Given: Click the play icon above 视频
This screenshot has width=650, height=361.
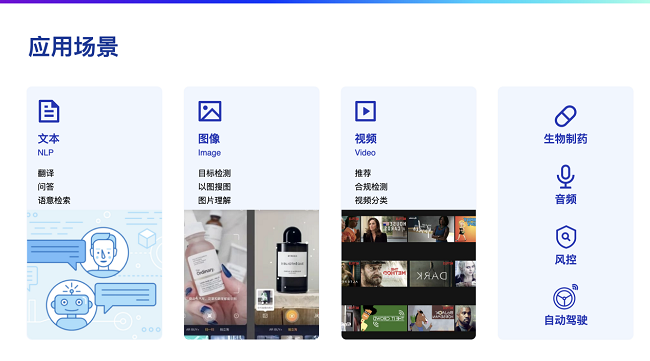Looking at the screenshot, I should coord(365,111).
